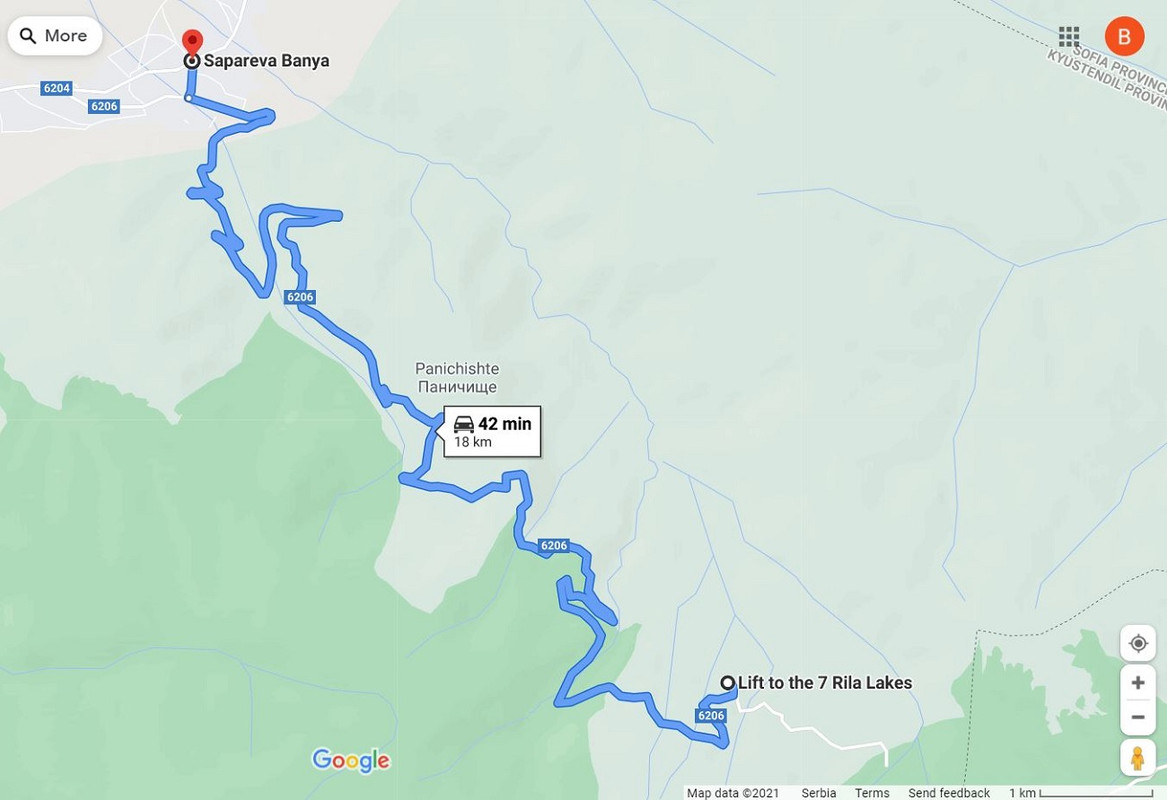Click the Serbia region link
This screenshot has height=800, width=1167.
pos(819,793)
